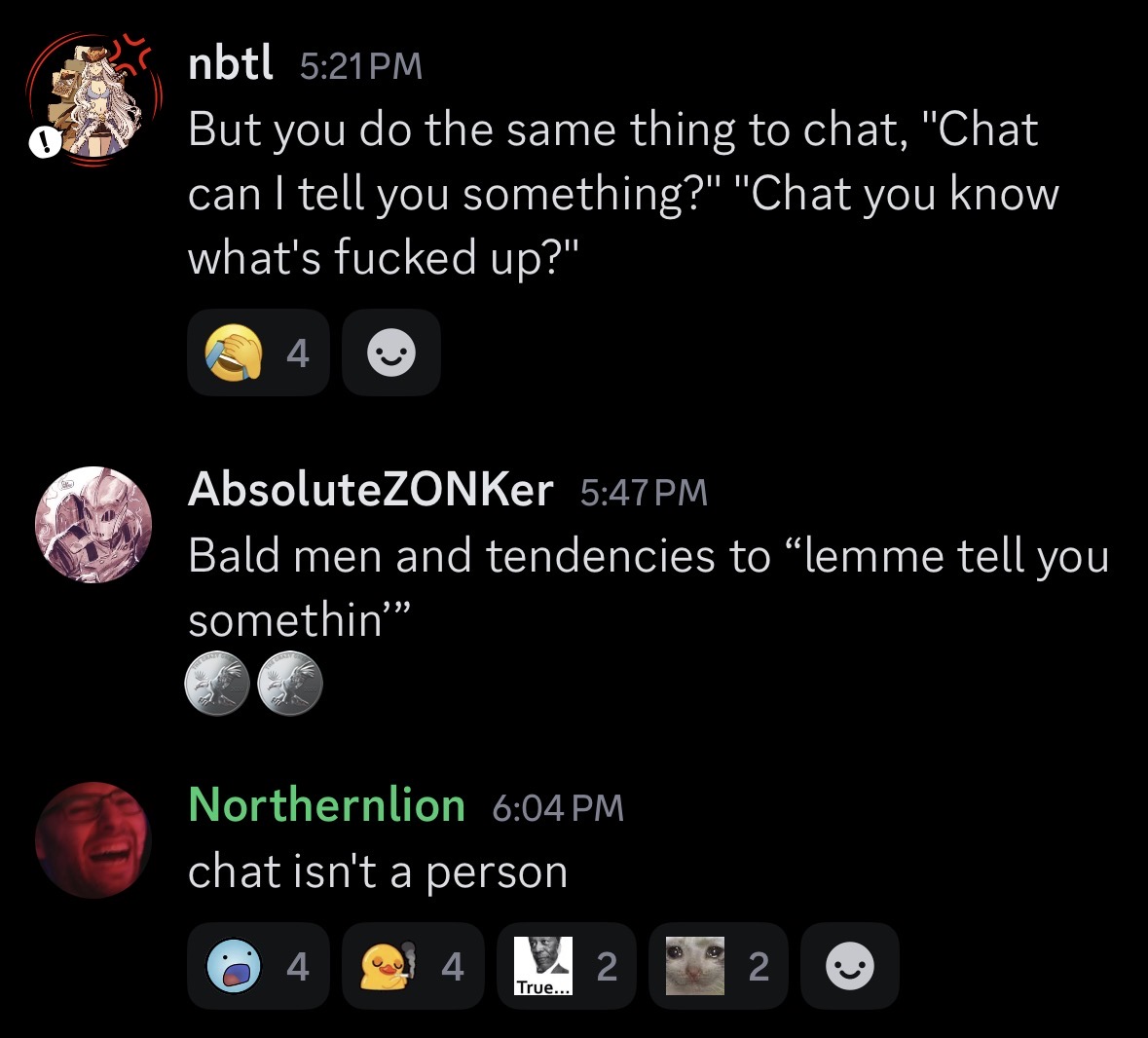Add a reaction to nbtl's message
This screenshot has height=1038, width=1148.
(x=391, y=352)
